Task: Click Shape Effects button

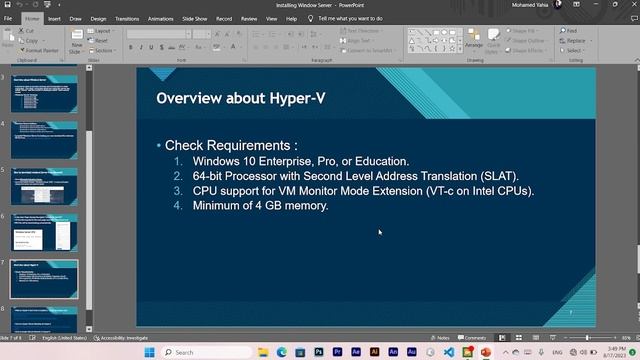Action: (525, 51)
